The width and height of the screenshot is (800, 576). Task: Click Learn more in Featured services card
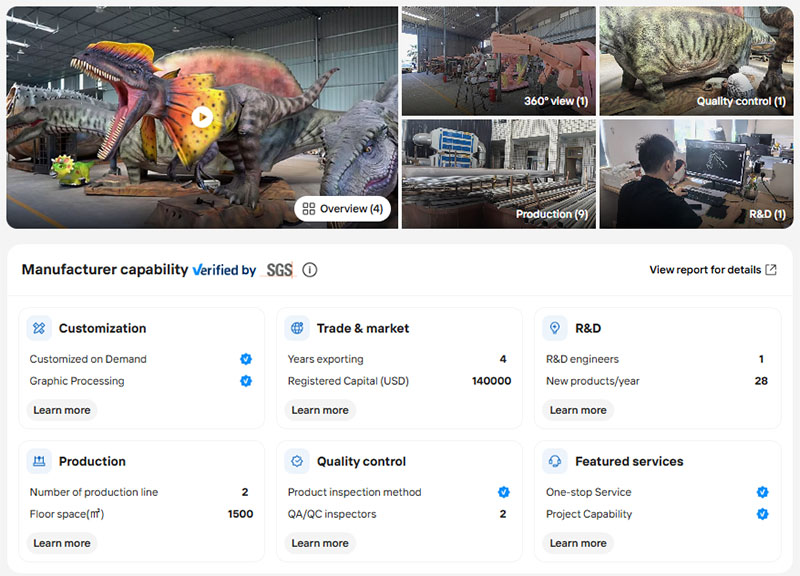578,543
